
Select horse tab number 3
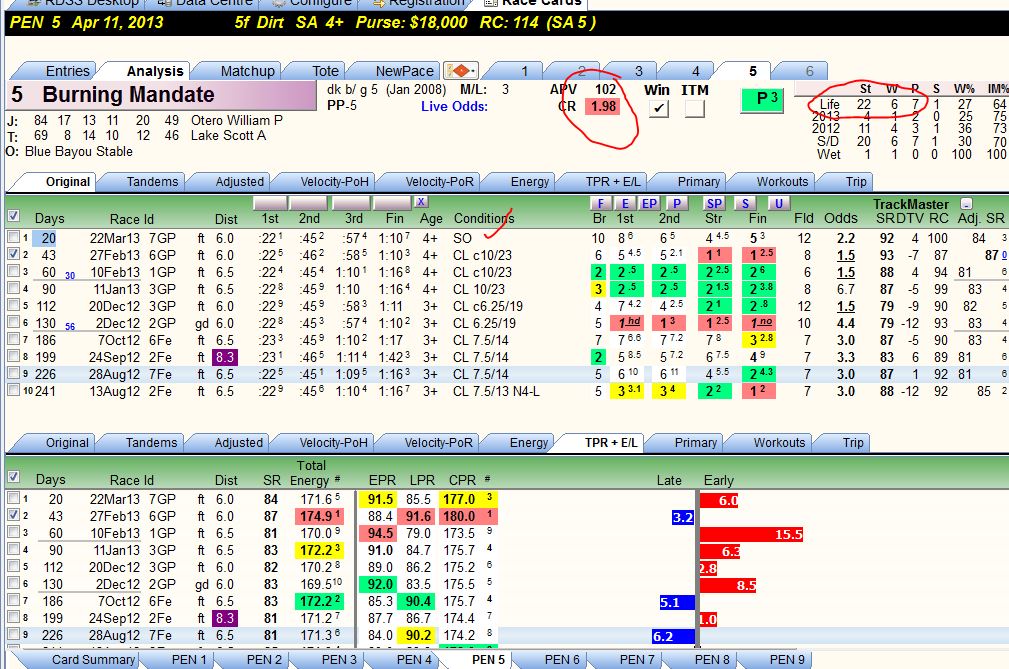tap(638, 71)
